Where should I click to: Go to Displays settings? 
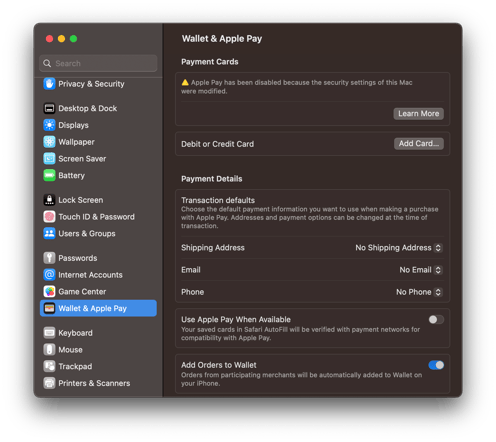point(98,125)
